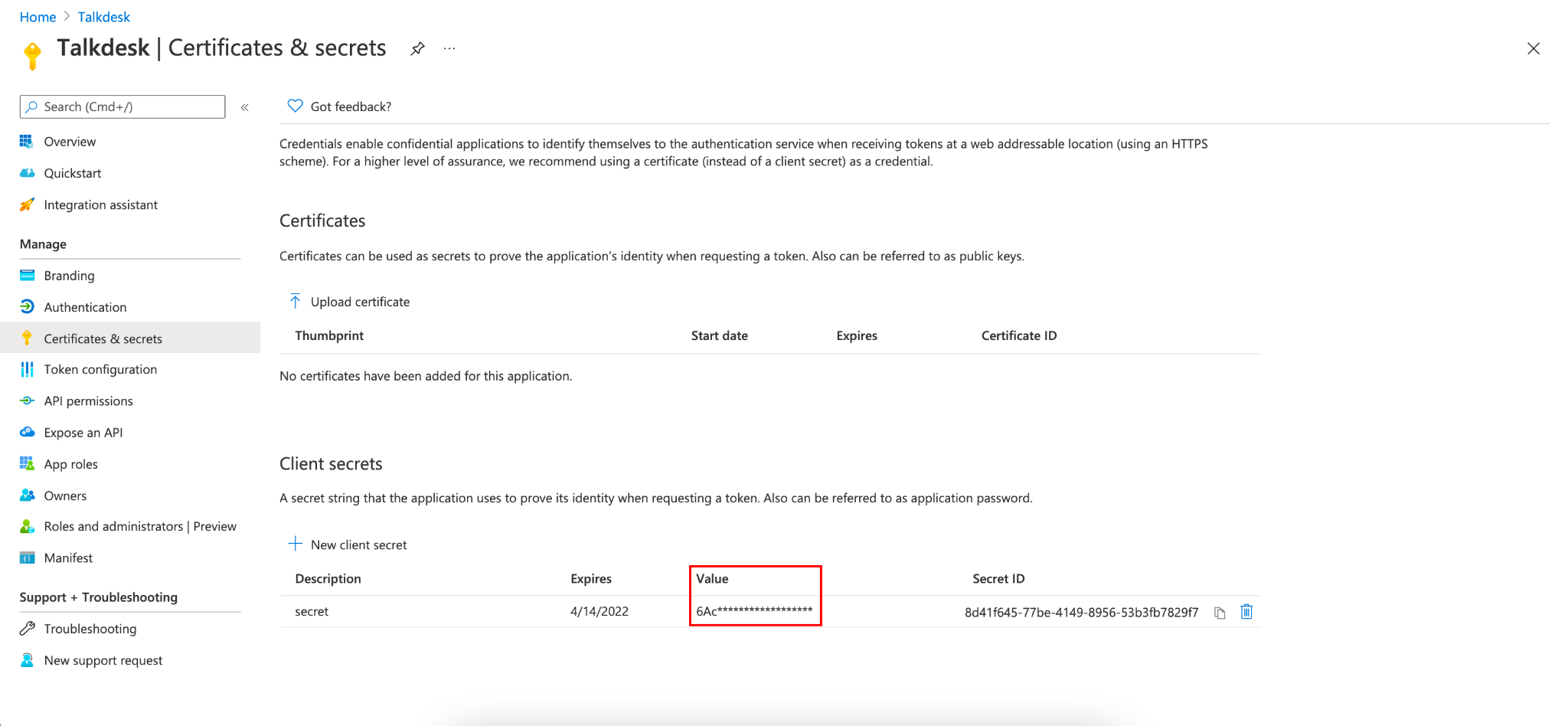The height and width of the screenshot is (726, 1568).
Task: Click the client secrets Expires column header
Action: [591, 579]
